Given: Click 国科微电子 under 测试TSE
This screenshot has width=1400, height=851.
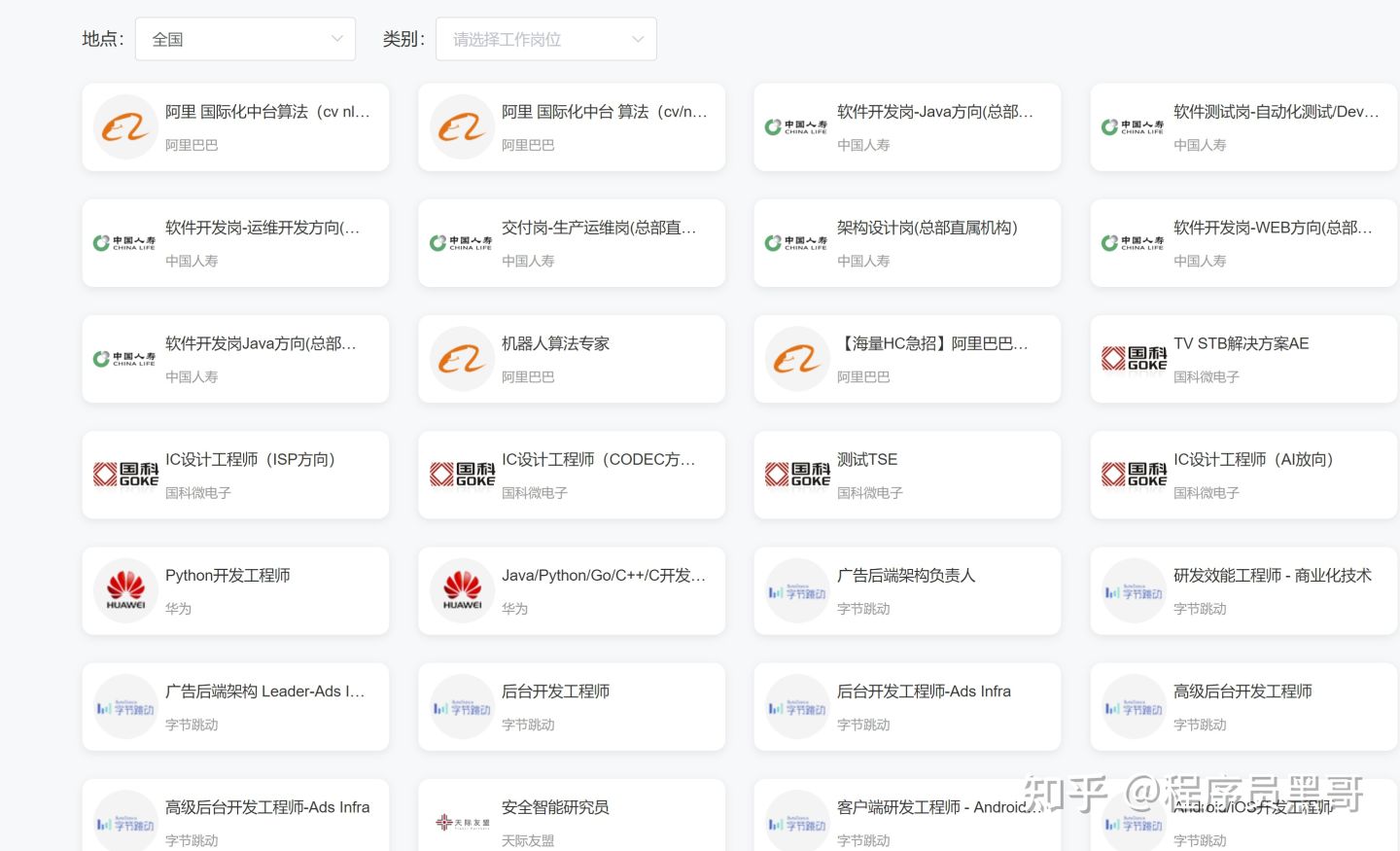Looking at the screenshot, I should 870,493.
